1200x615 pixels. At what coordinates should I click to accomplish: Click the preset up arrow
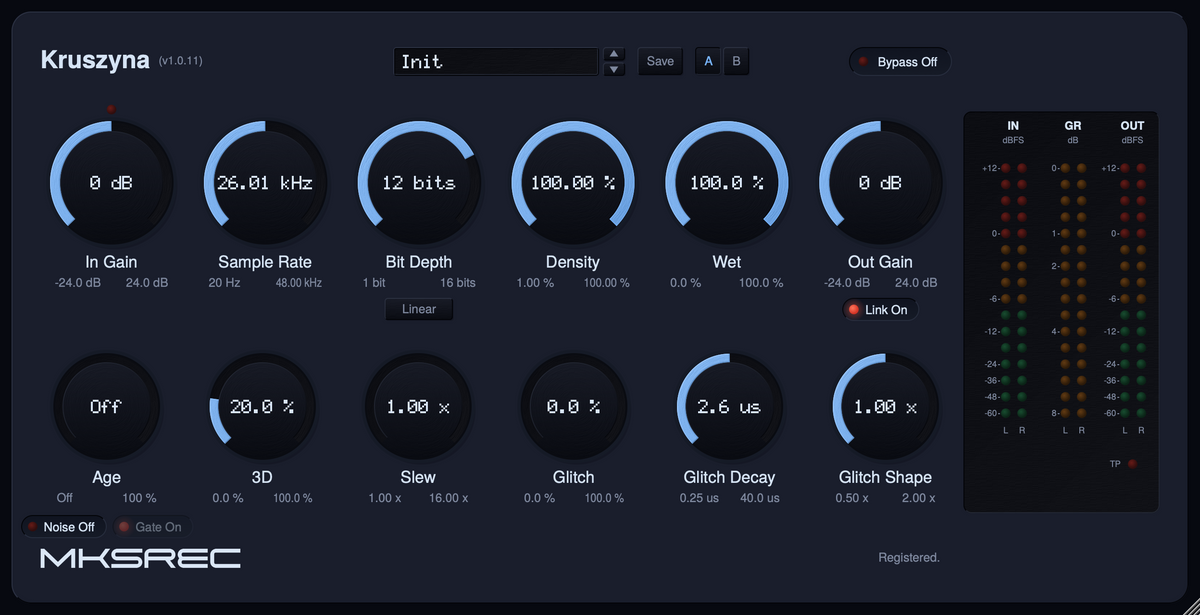tap(615, 53)
